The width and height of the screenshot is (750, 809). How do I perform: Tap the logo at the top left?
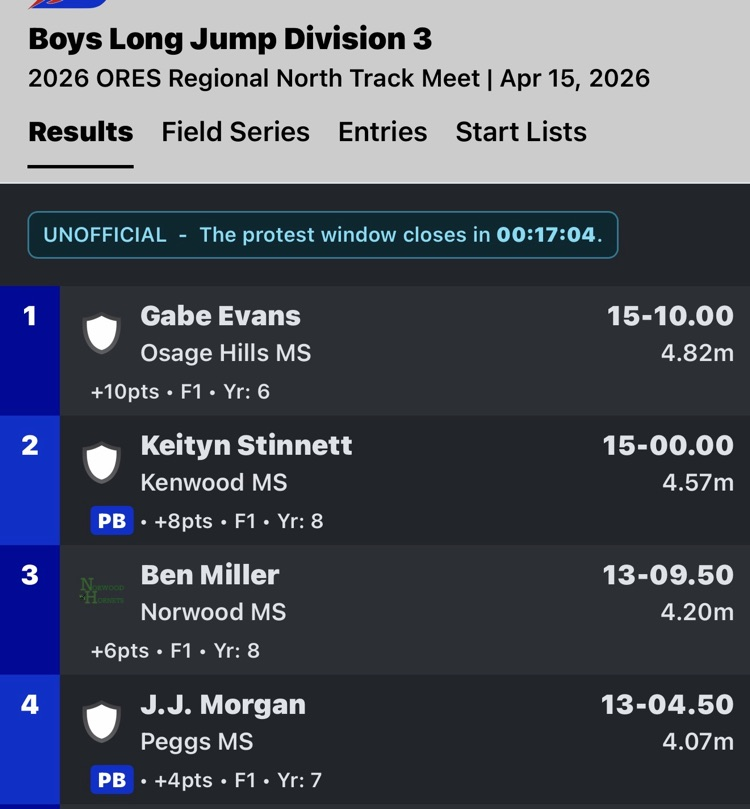click(68, 4)
